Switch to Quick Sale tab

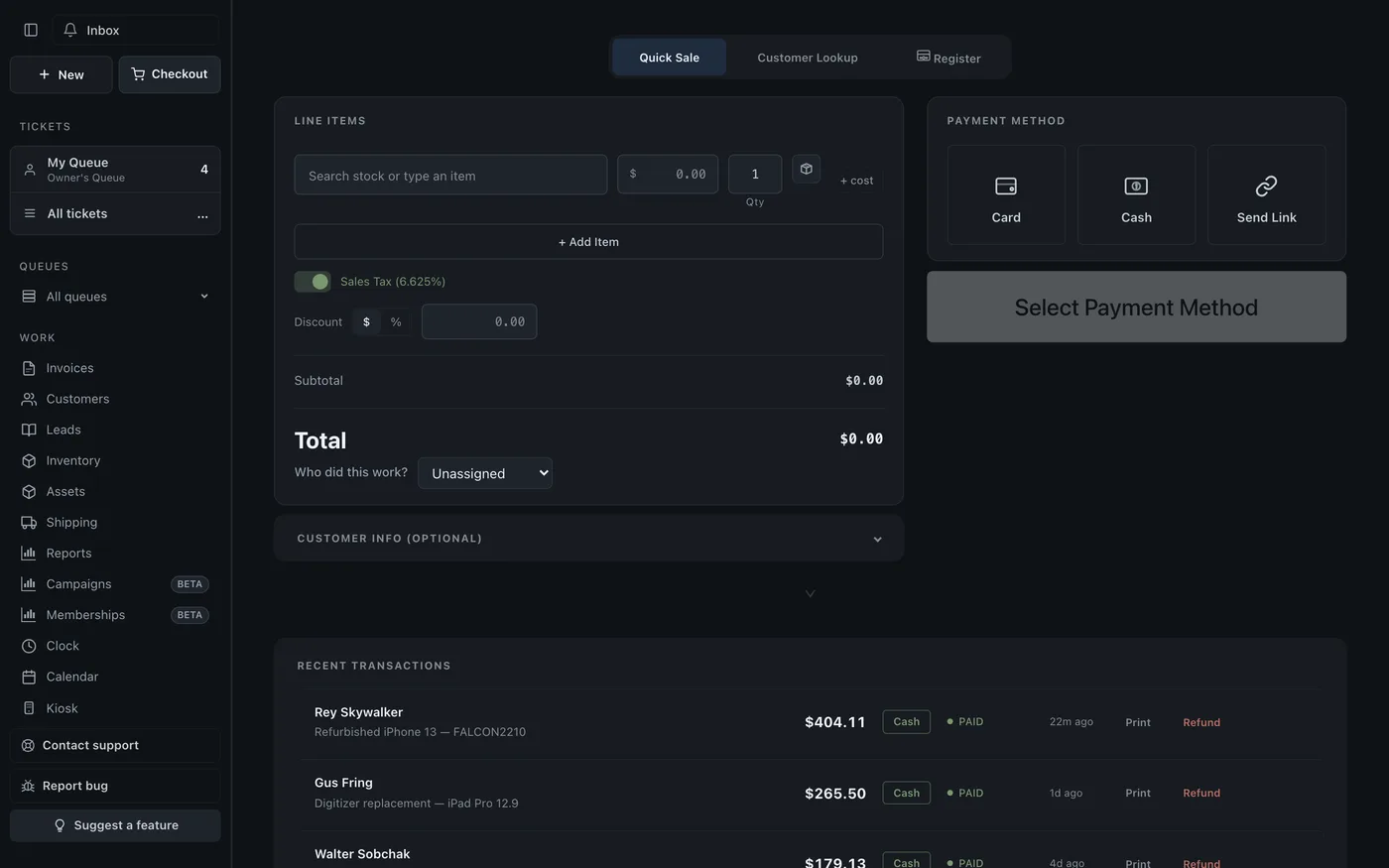670,58
